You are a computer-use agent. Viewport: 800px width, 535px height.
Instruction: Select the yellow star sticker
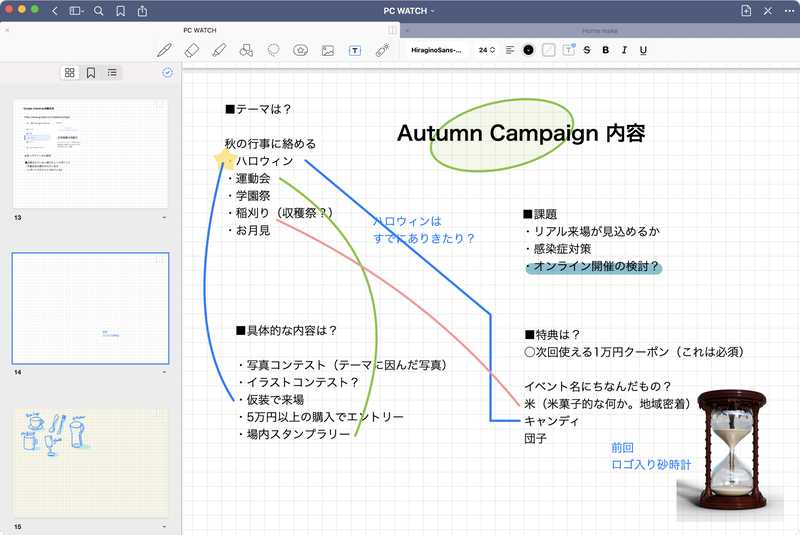coord(224,160)
